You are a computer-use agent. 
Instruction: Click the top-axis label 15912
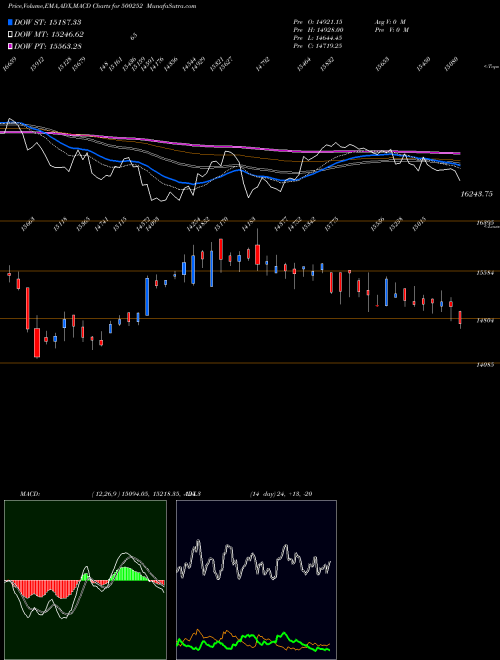(37, 64)
